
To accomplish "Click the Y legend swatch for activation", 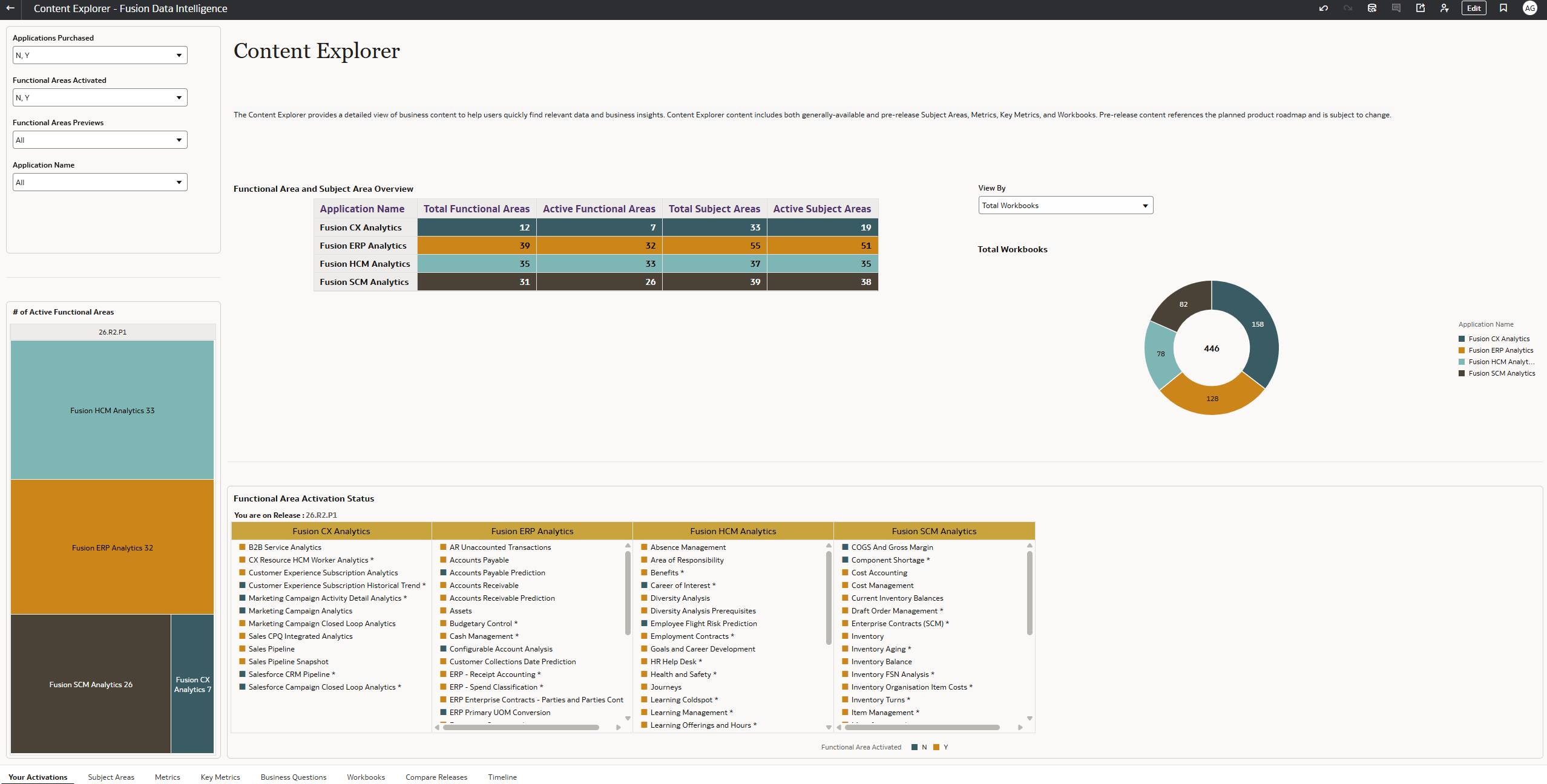I will click(x=936, y=747).
